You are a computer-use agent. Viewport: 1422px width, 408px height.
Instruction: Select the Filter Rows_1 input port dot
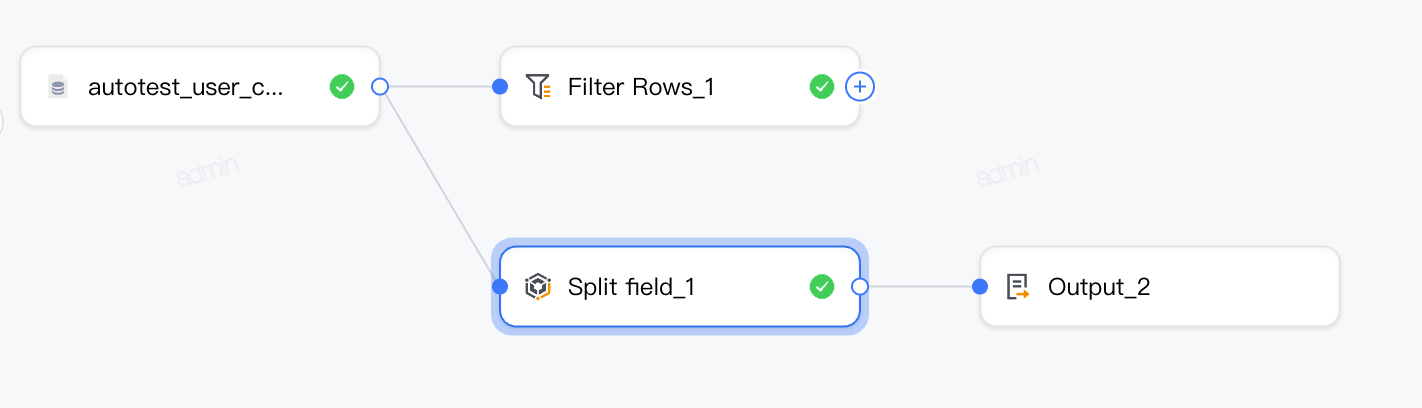tap(501, 87)
